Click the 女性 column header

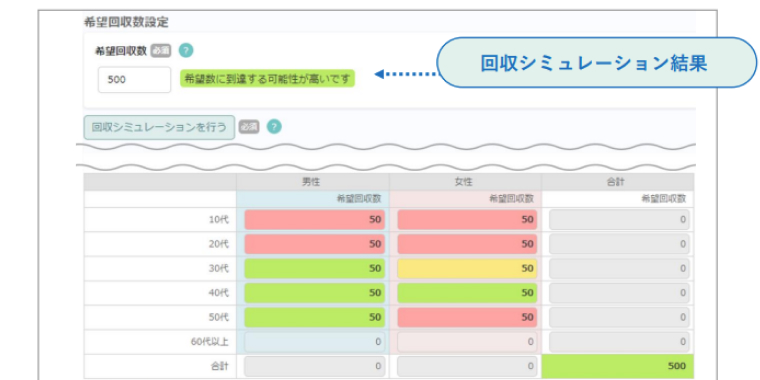tap(465, 182)
